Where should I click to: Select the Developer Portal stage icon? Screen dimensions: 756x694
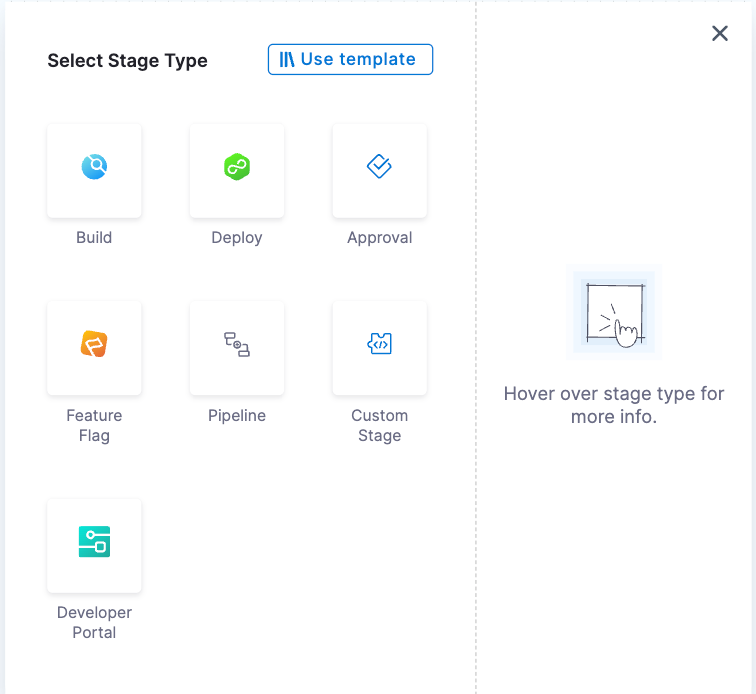click(x=94, y=542)
